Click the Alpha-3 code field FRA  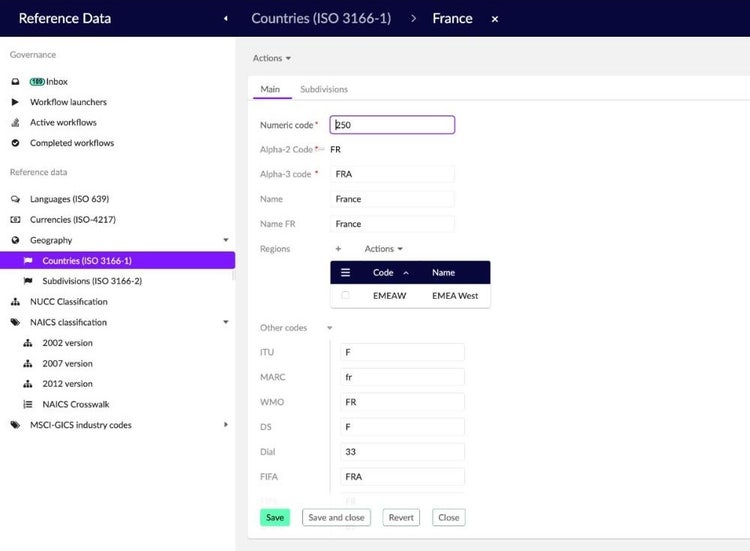point(392,174)
